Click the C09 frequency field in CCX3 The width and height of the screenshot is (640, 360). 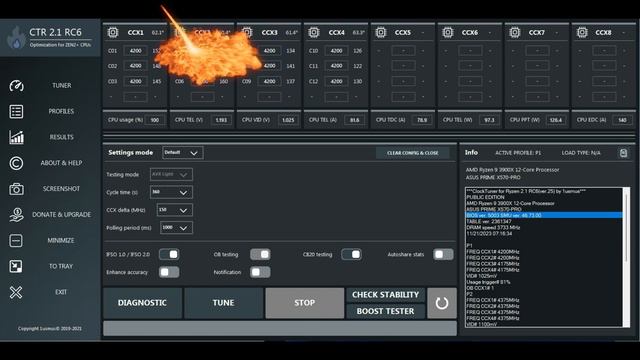click(269, 81)
